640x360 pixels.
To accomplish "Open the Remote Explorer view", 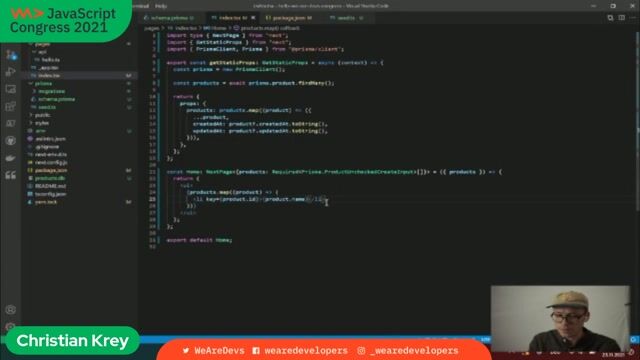I will 11,89.
